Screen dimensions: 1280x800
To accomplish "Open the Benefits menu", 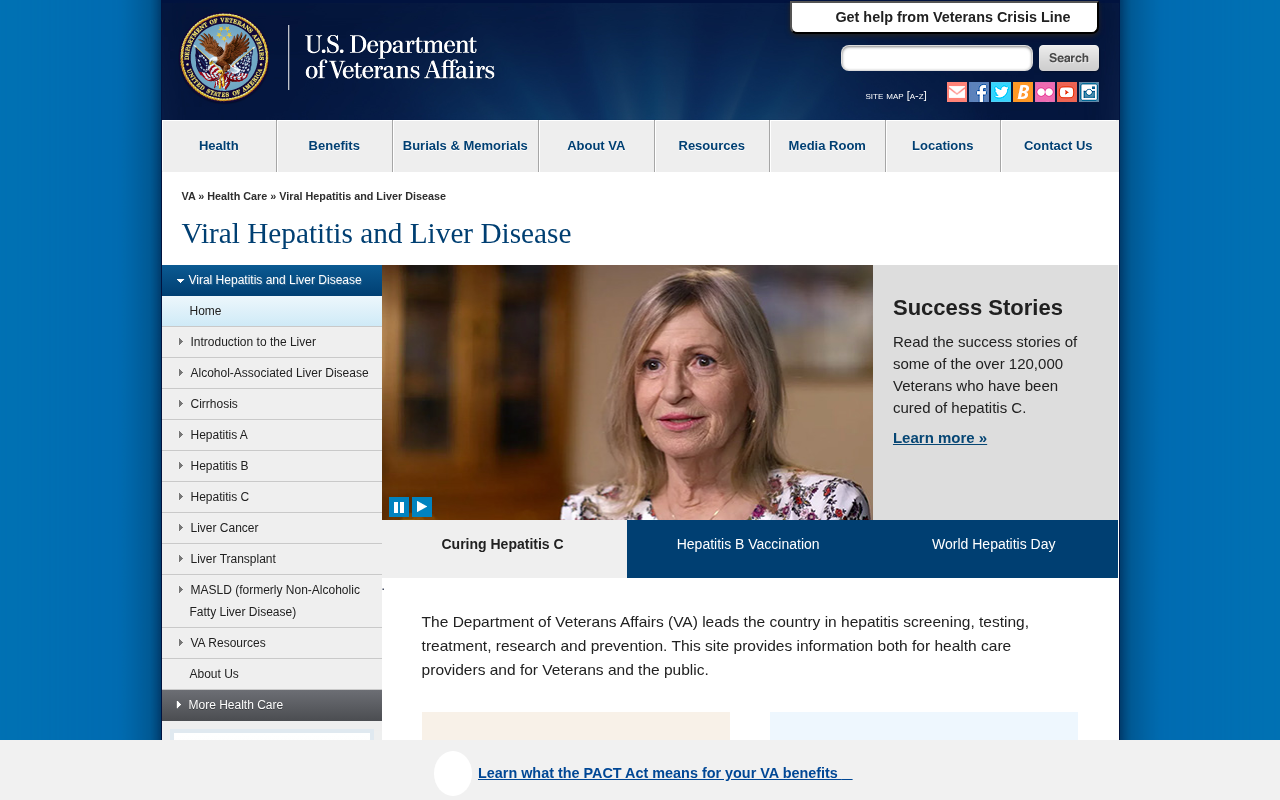I will tap(334, 146).
